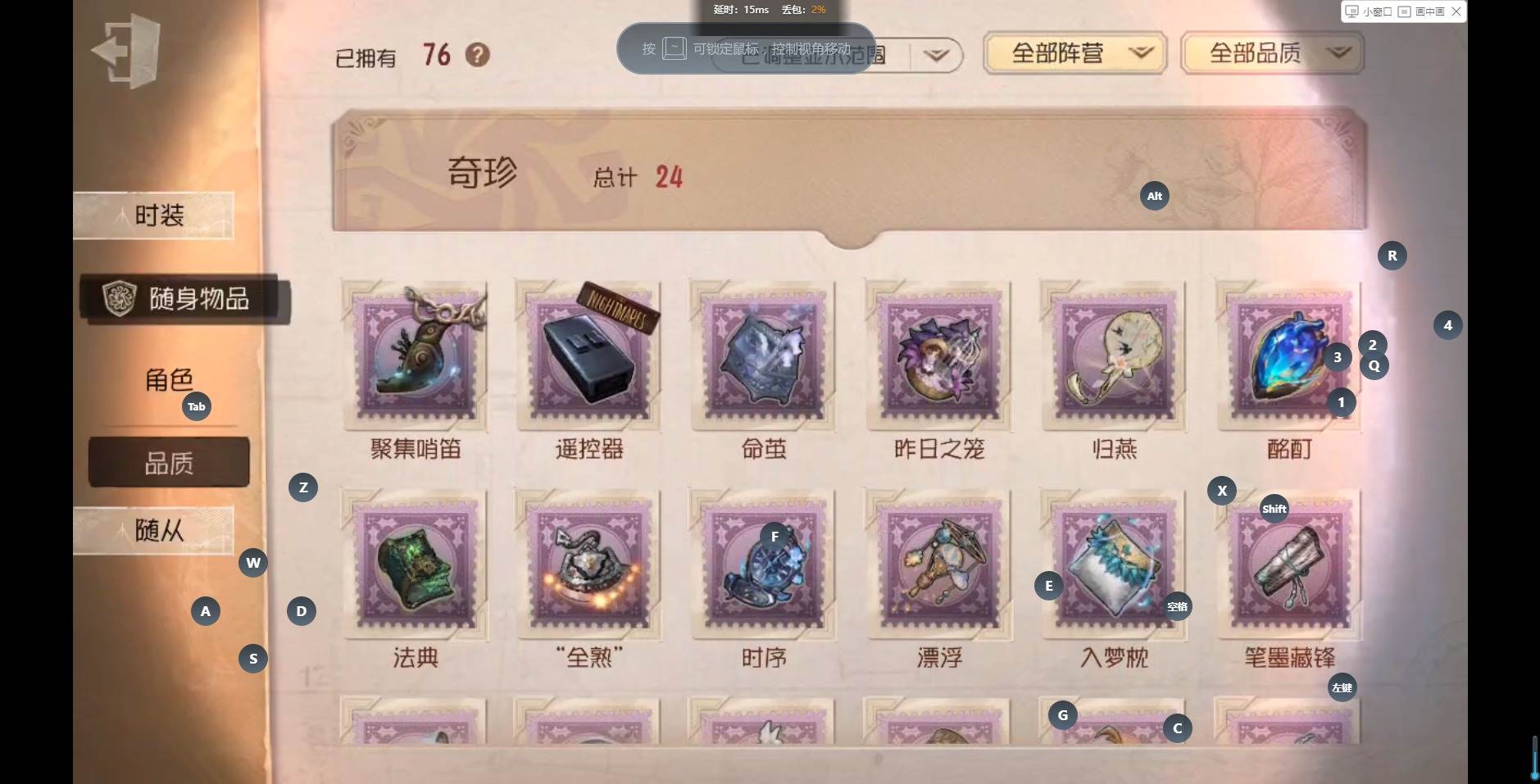Click the exit door back icon
This screenshot has height=784, width=1540.
[125, 52]
